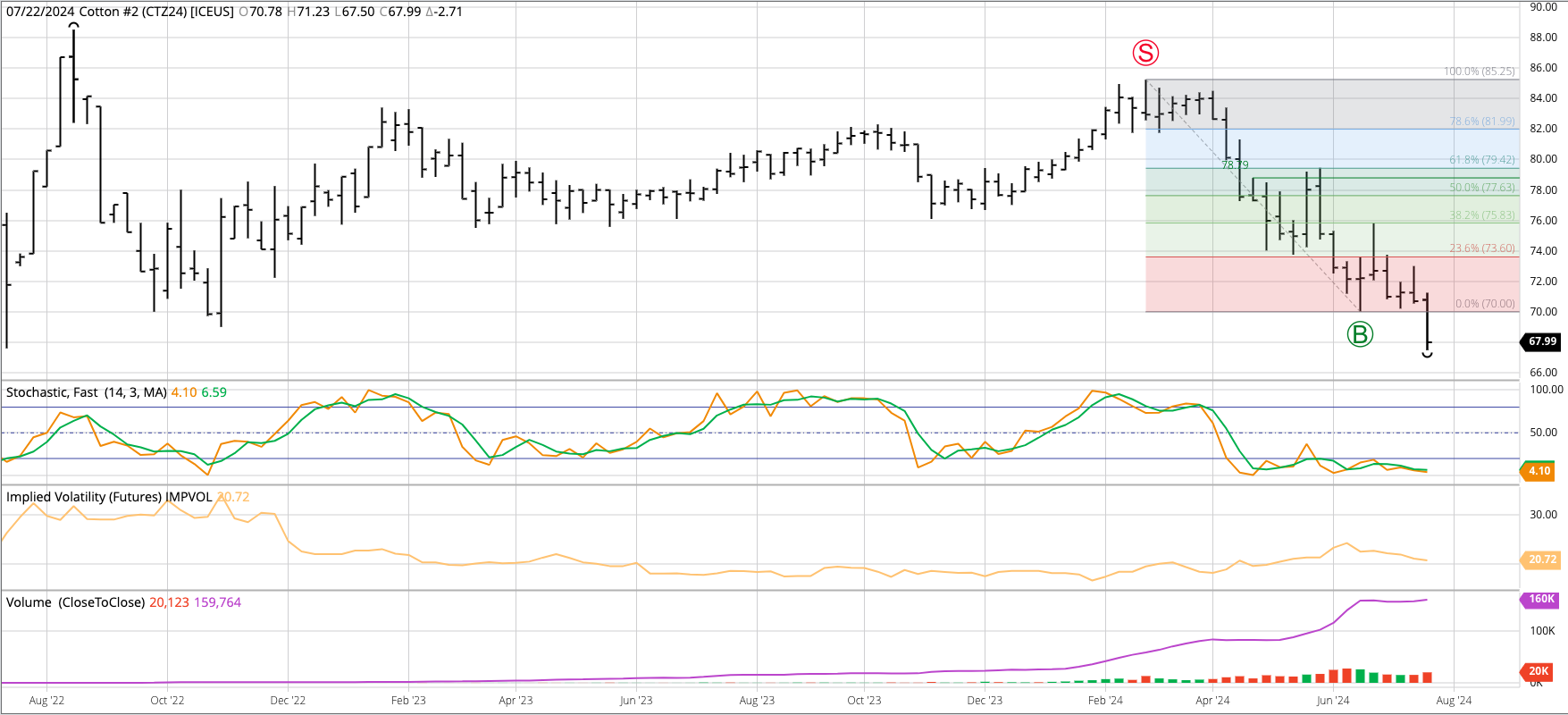Select the 23.6% (73.60) Fibonacci level label

tap(1481, 248)
